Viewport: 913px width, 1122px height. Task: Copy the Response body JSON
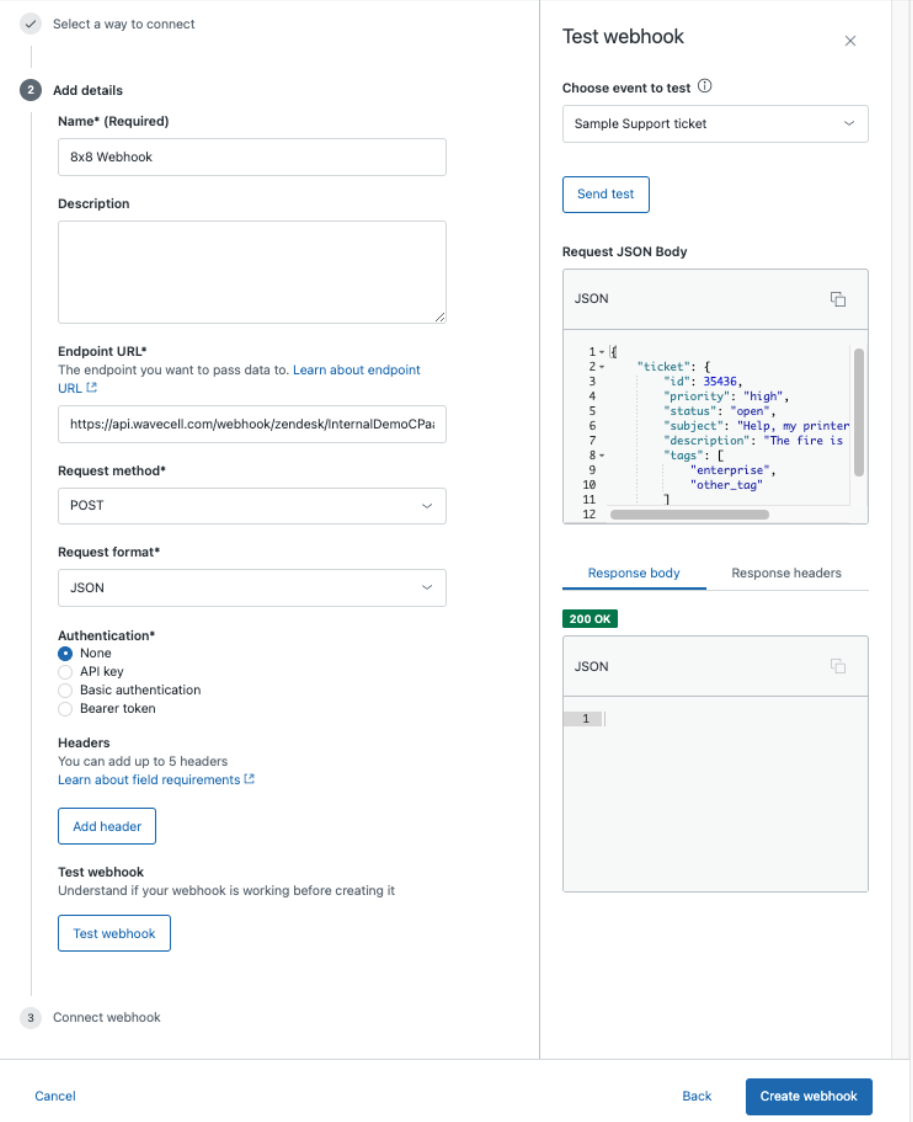point(838,667)
